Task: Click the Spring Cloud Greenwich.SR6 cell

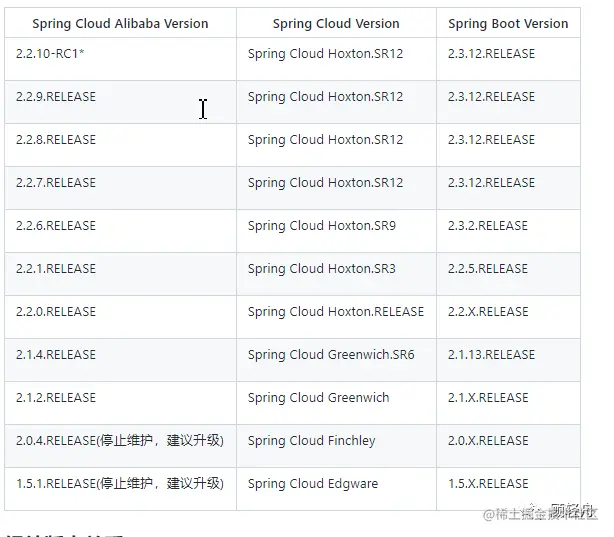Action: coord(336,360)
